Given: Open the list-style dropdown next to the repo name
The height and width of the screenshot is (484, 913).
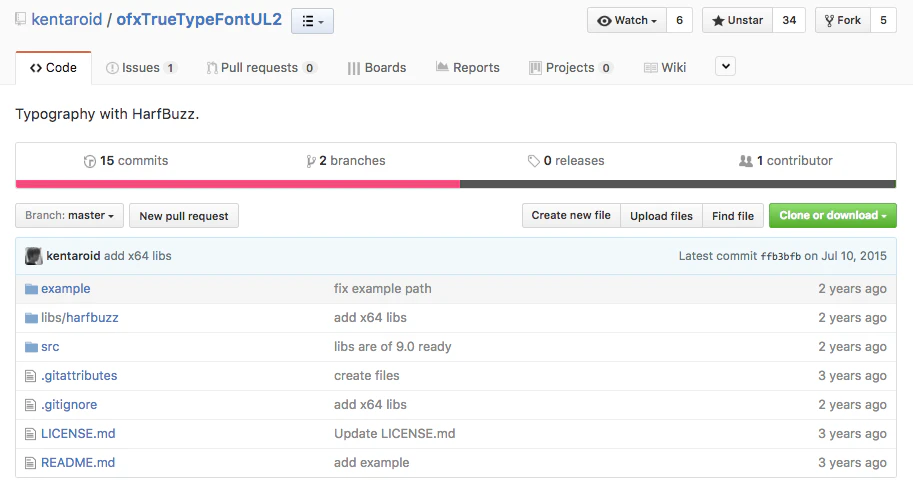Looking at the screenshot, I should [x=312, y=21].
